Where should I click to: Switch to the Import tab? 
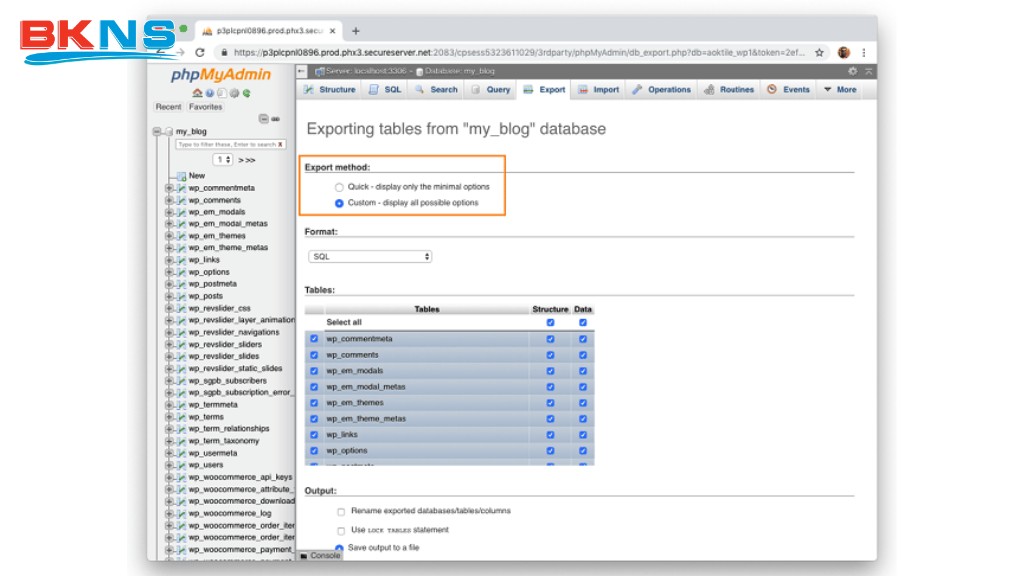[597, 90]
